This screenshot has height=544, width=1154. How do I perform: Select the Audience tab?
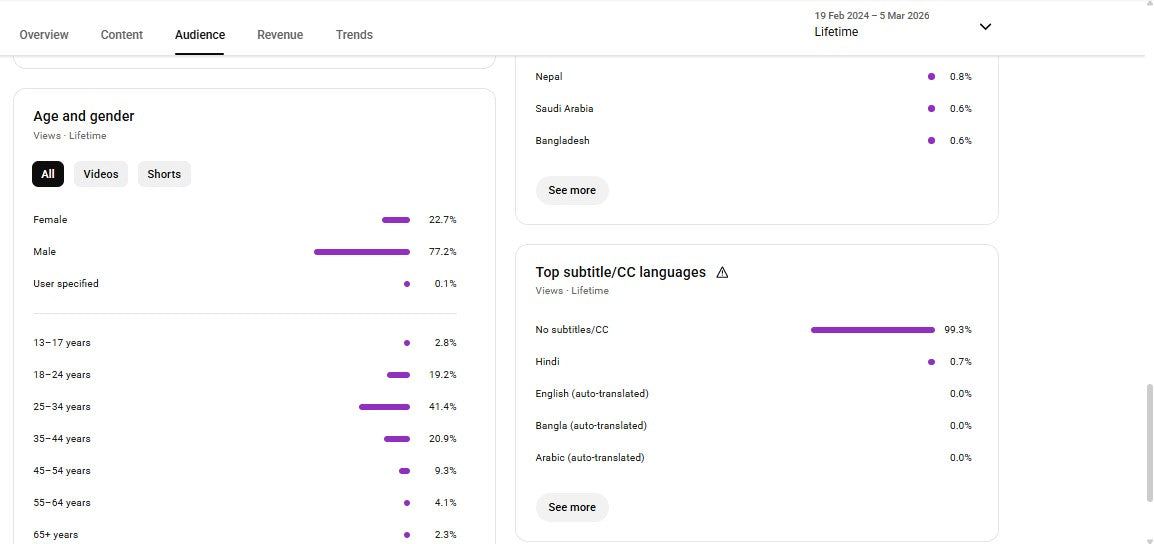pos(200,35)
